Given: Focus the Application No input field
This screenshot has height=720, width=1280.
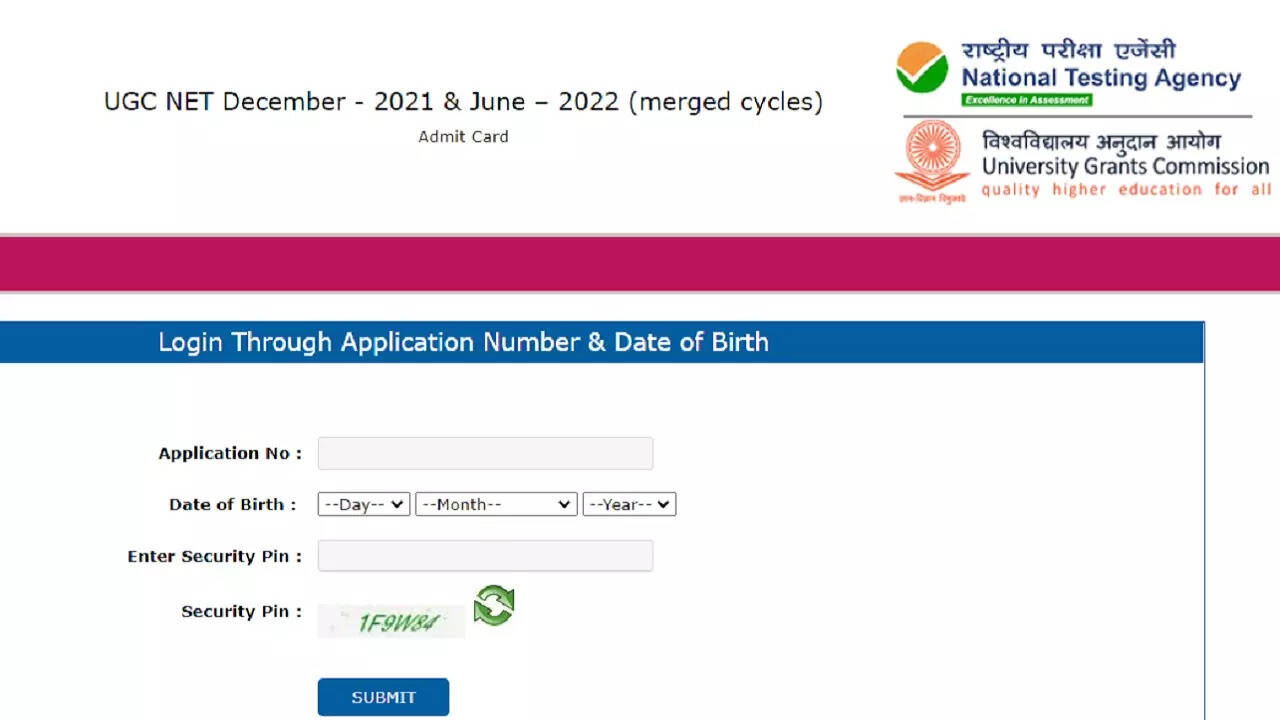Looking at the screenshot, I should 485,453.
